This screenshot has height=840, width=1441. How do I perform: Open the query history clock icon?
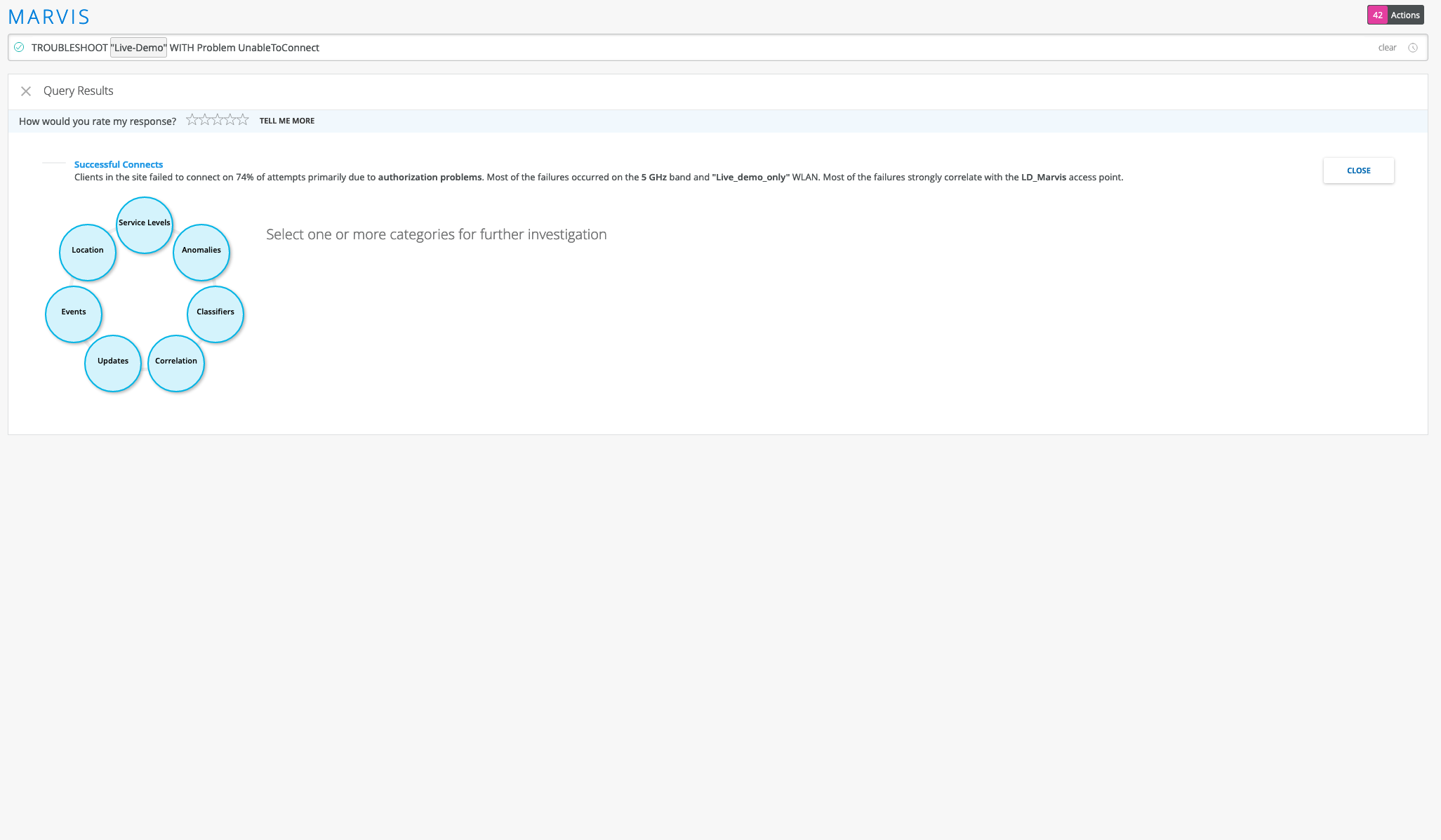(x=1413, y=48)
